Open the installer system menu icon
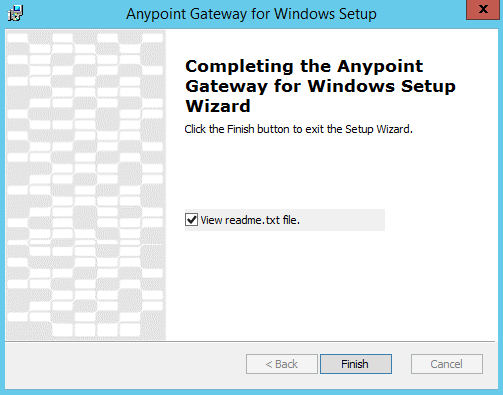The image size is (503, 395). coord(15,14)
